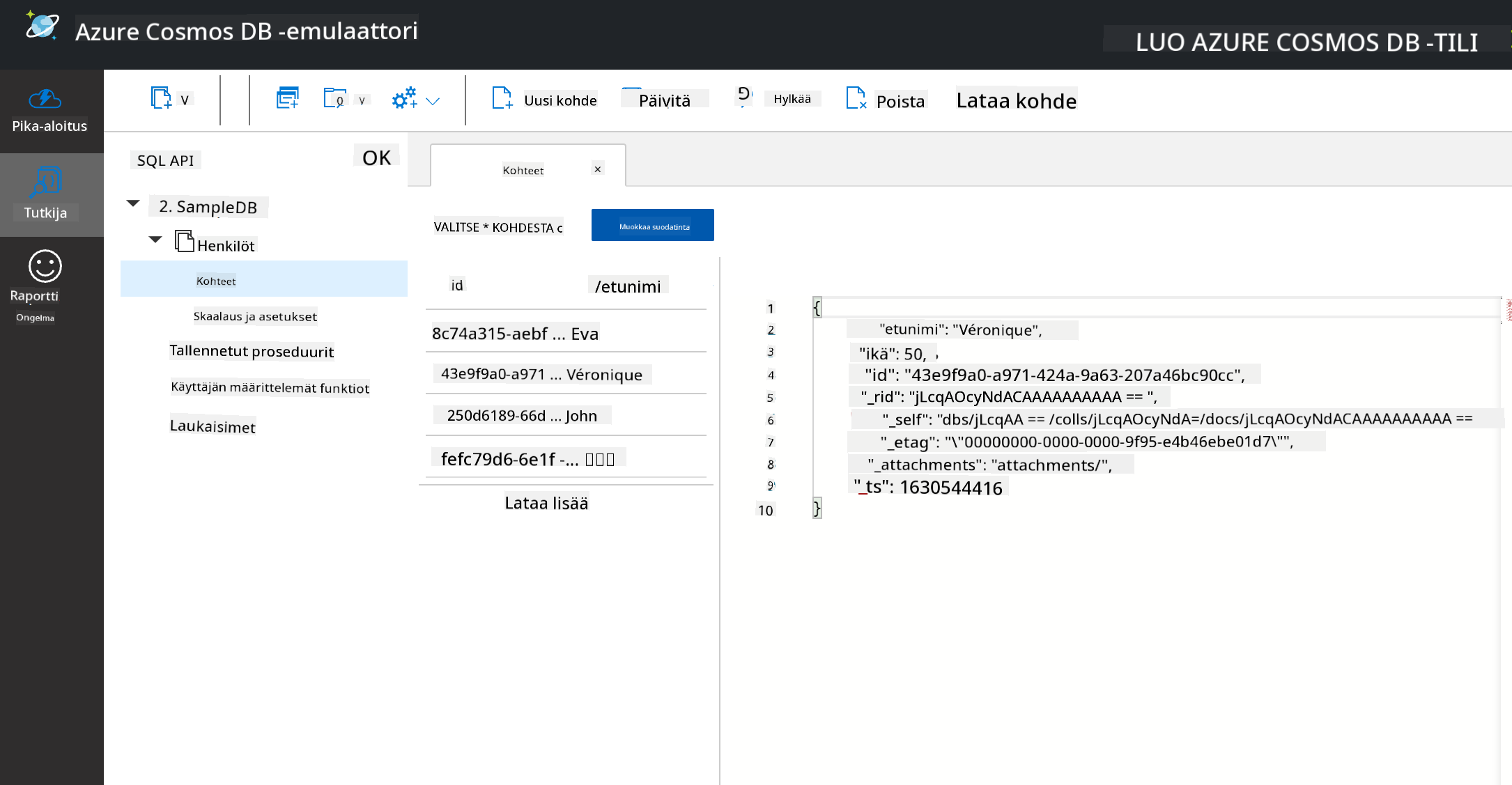This screenshot has height=785, width=1512.
Task: Collapse the SampleDB database tree node
Action: point(133,204)
